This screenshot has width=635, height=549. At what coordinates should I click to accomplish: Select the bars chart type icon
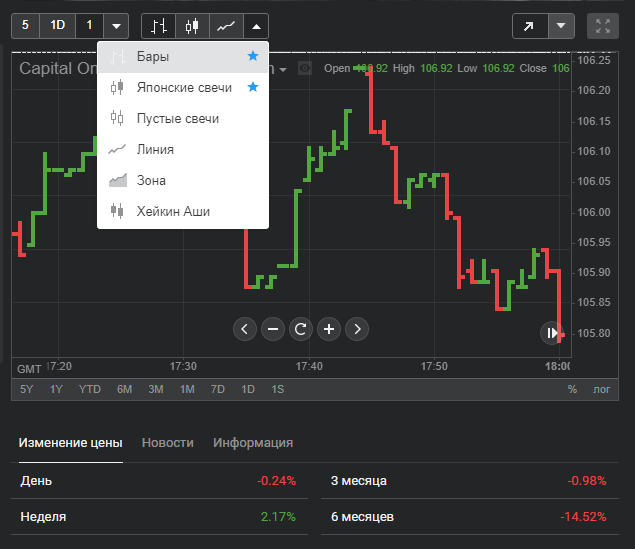point(158,25)
